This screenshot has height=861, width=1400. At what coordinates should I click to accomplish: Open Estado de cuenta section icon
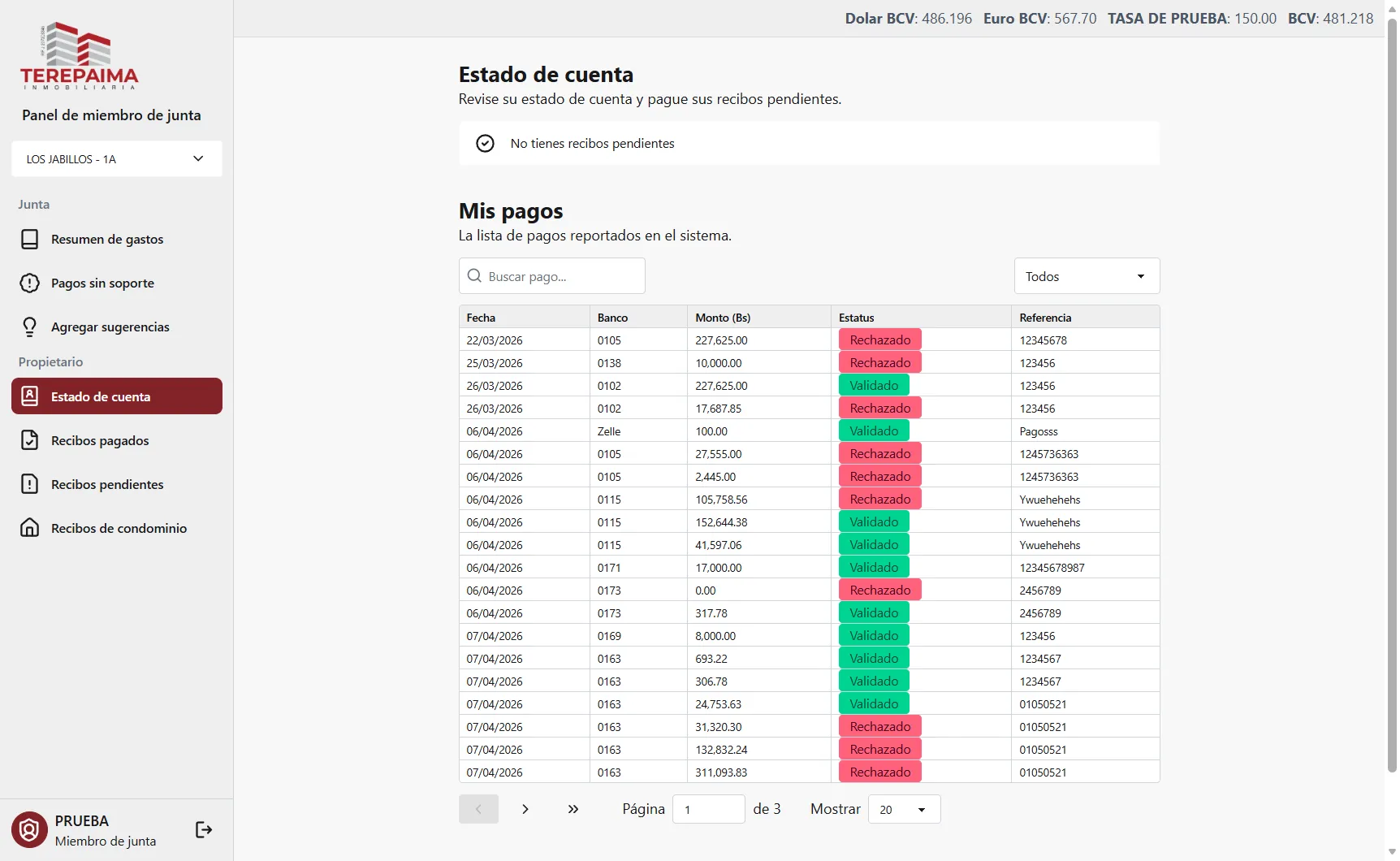[x=30, y=396]
